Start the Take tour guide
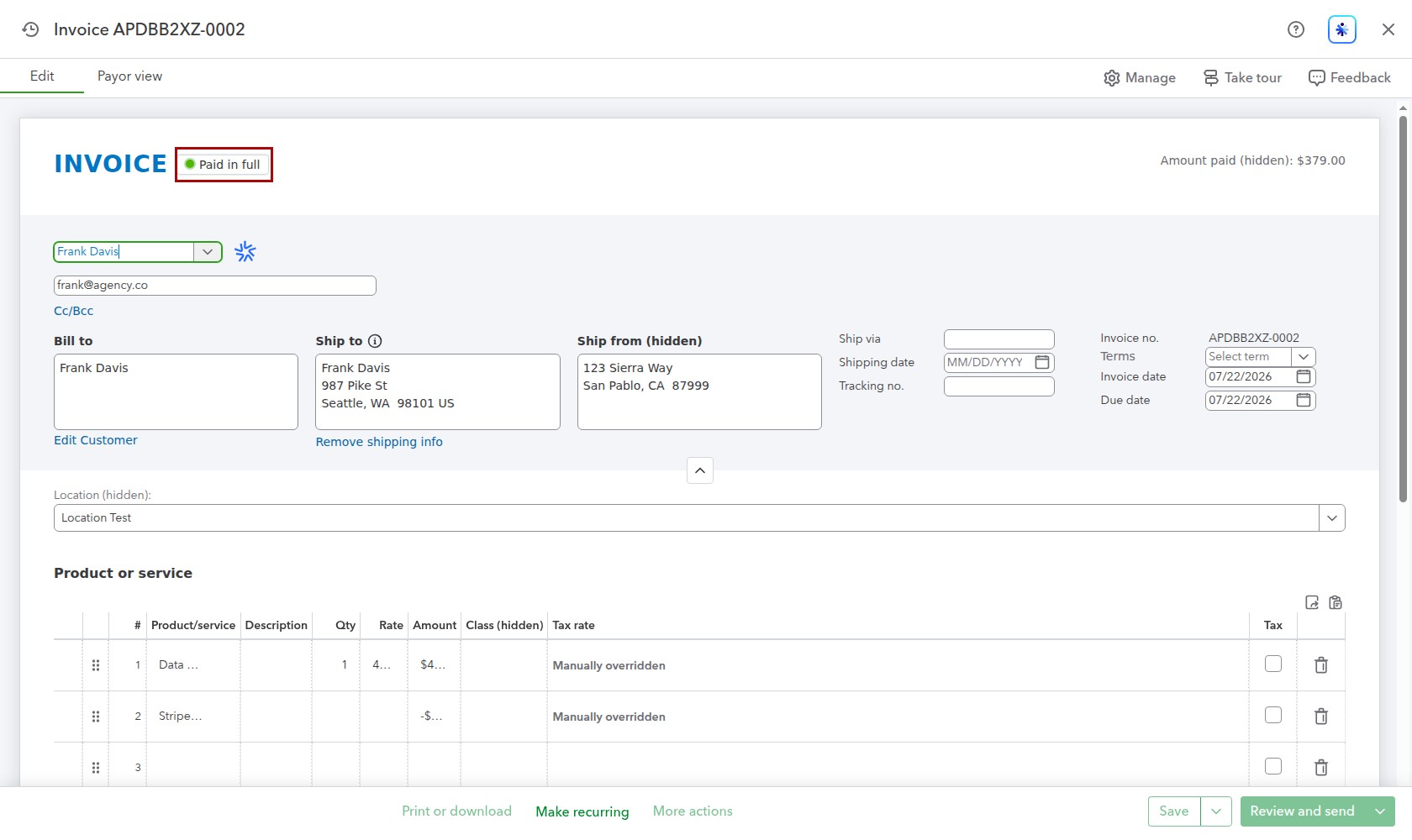 click(x=1242, y=77)
